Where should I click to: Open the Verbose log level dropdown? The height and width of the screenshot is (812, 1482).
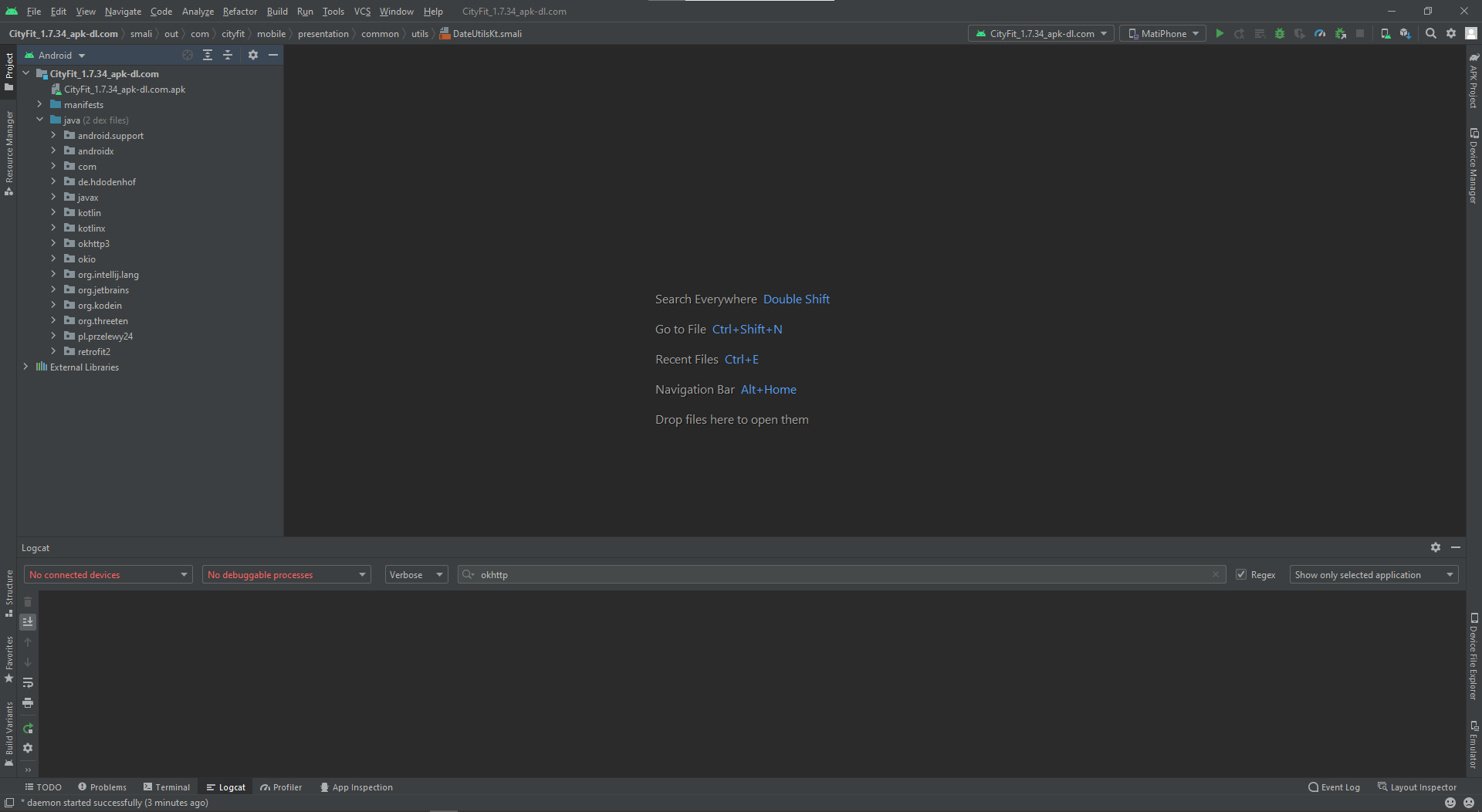coord(416,575)
